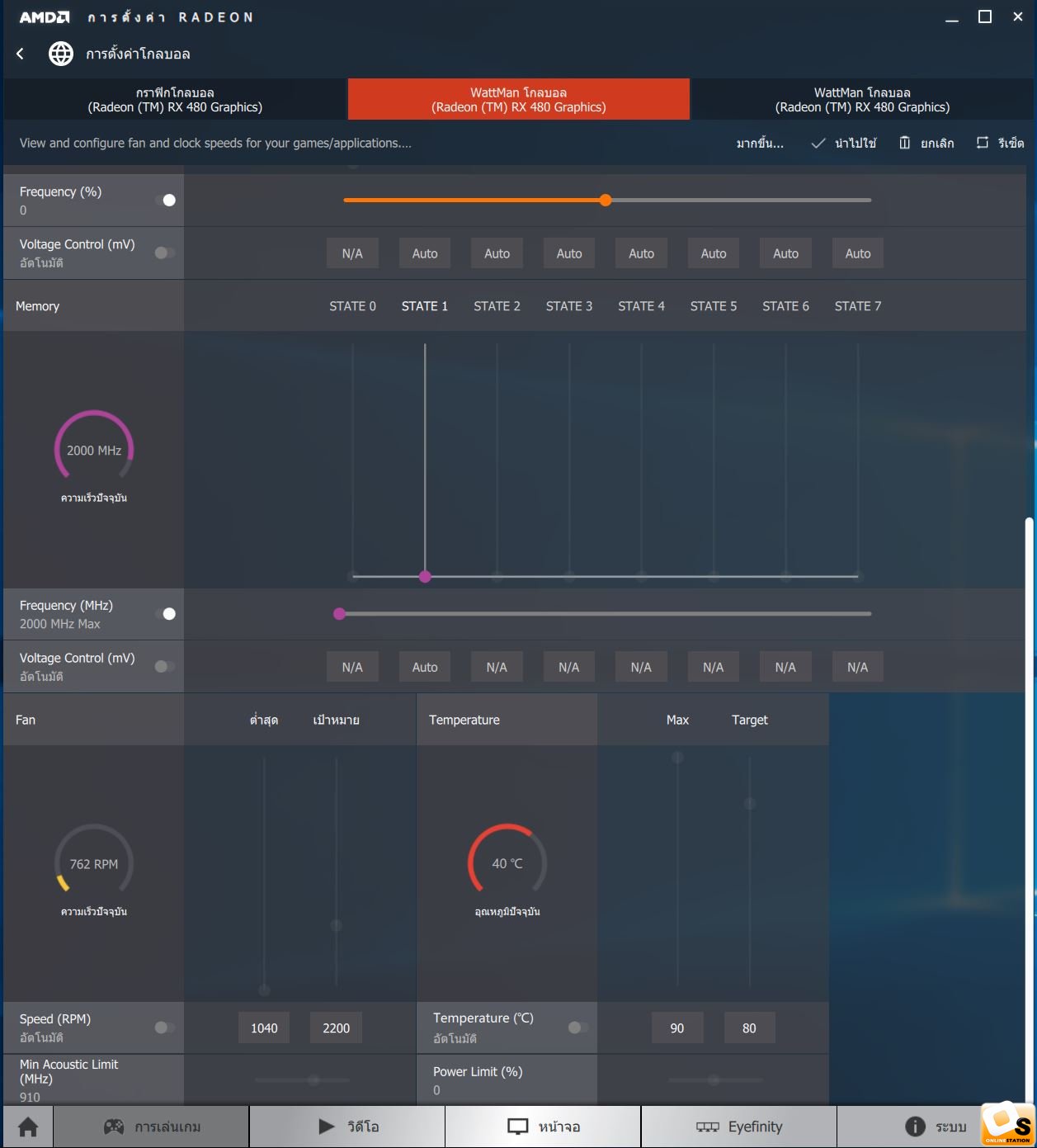Click the vertical scrollbar on the right edge
The height and width of the screenshot is (1148, 1037).
tap(1028, 809)
